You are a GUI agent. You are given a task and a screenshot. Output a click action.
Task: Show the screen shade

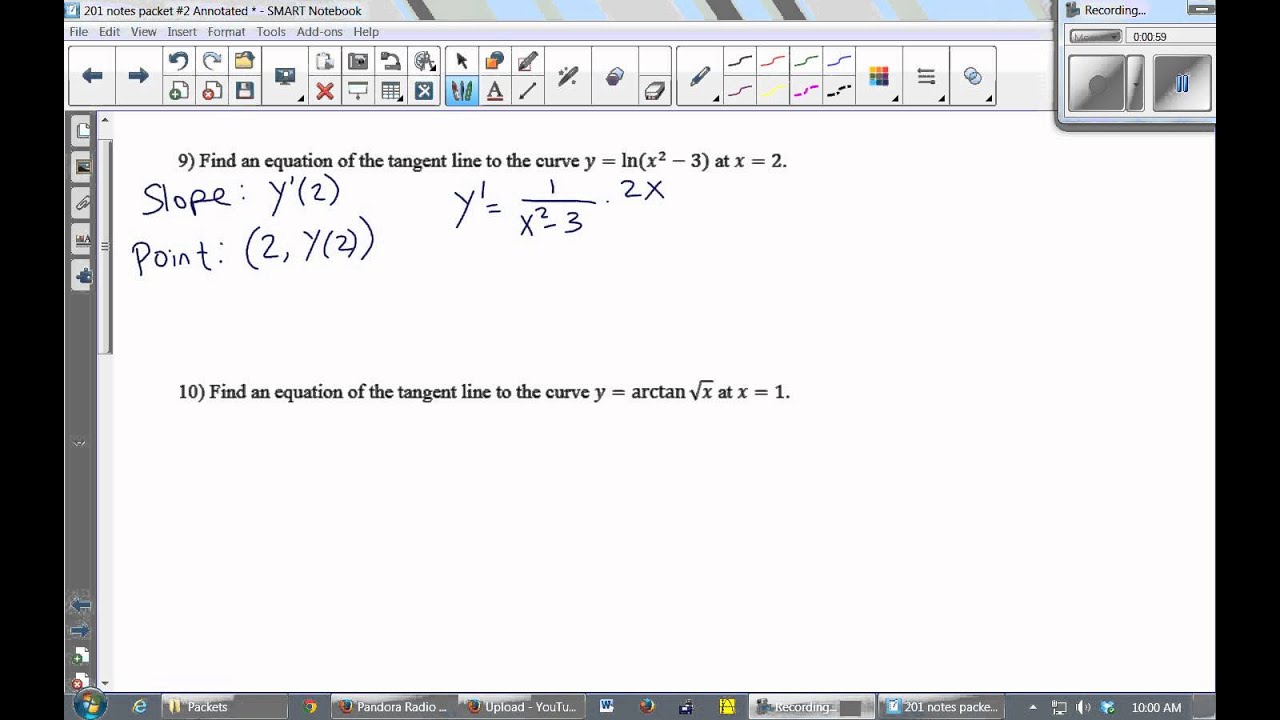357,91
